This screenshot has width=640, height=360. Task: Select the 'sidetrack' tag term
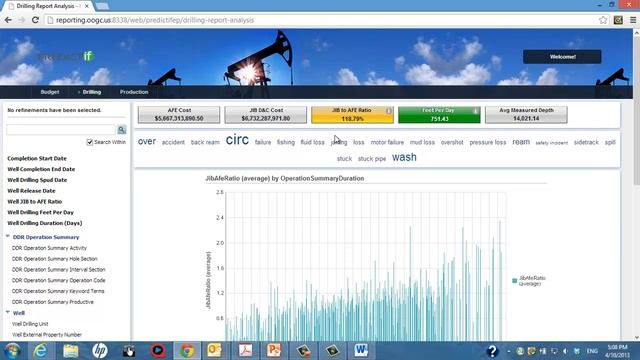[x=586, y=142]
